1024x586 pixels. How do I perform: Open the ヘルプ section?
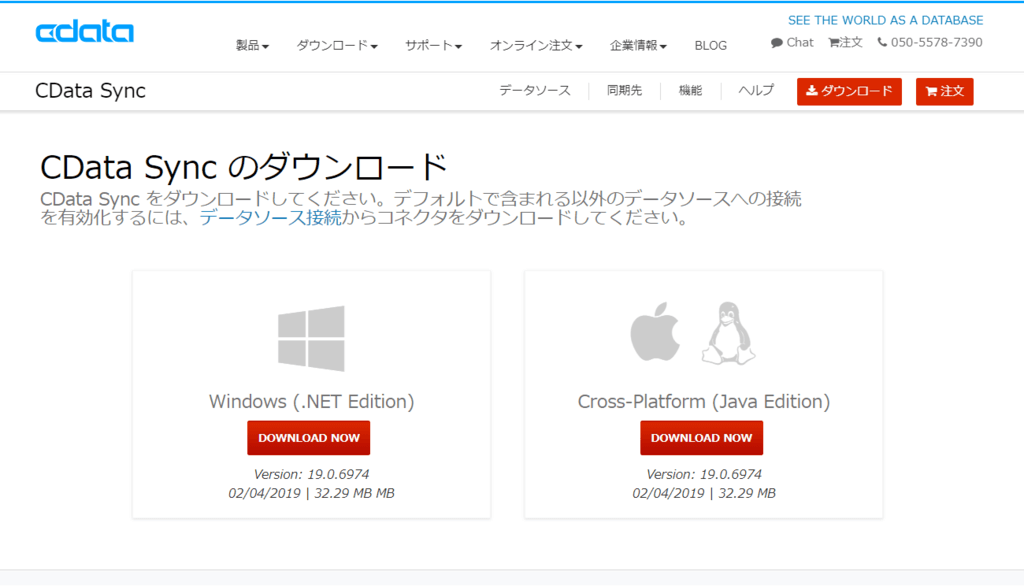coord(756,91)
